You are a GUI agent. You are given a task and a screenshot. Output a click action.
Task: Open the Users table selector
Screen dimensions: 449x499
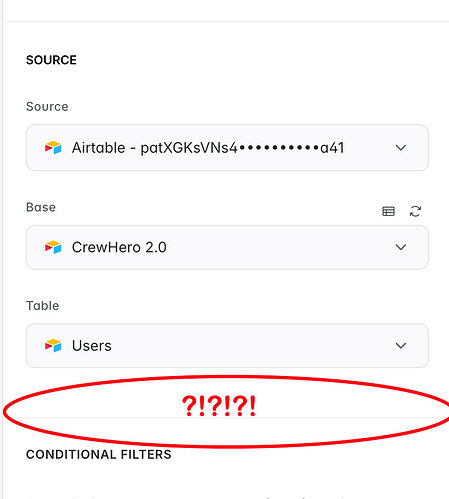pos(227,345)
